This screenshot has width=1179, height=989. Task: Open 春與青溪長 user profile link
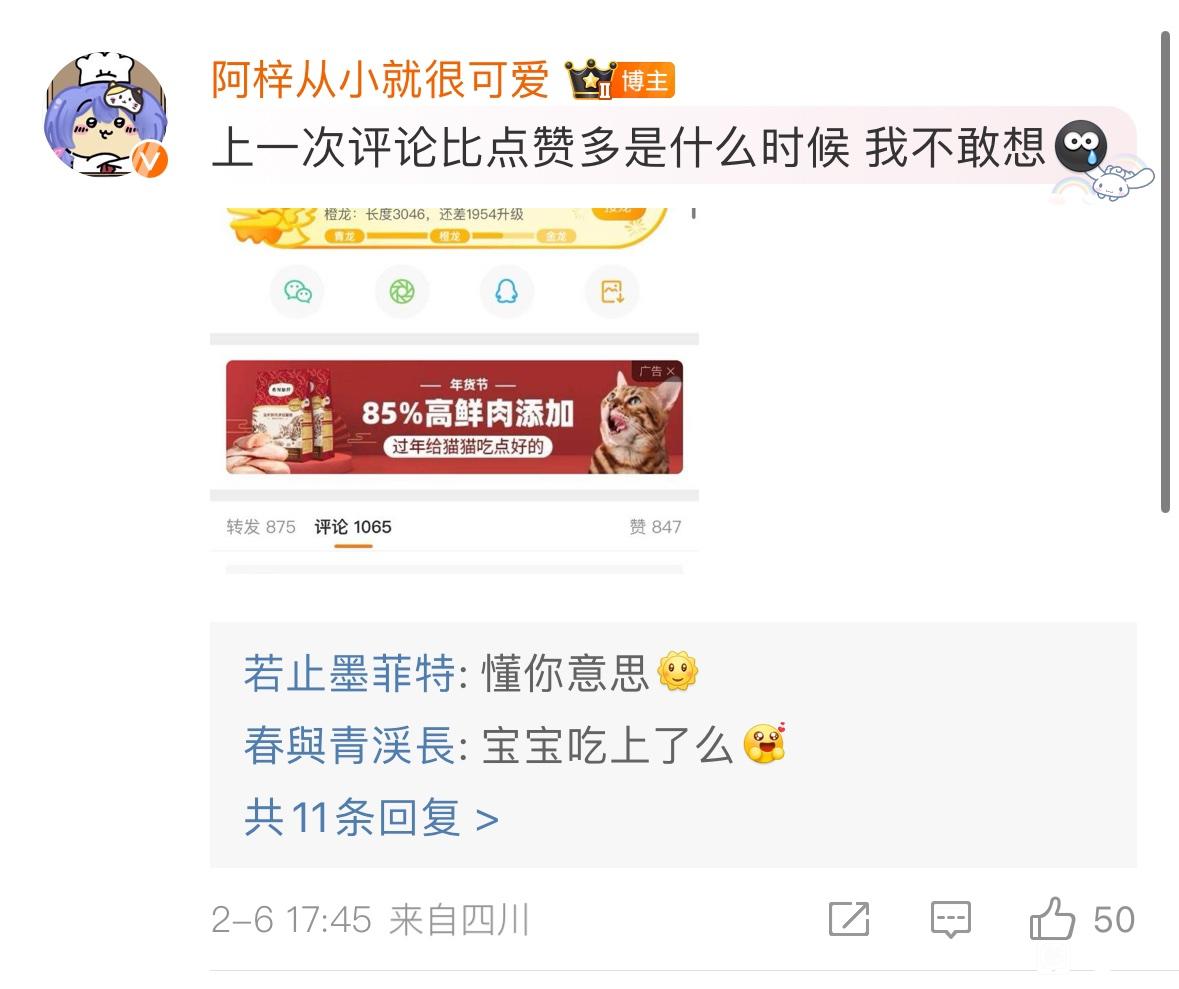coord(350,745)
